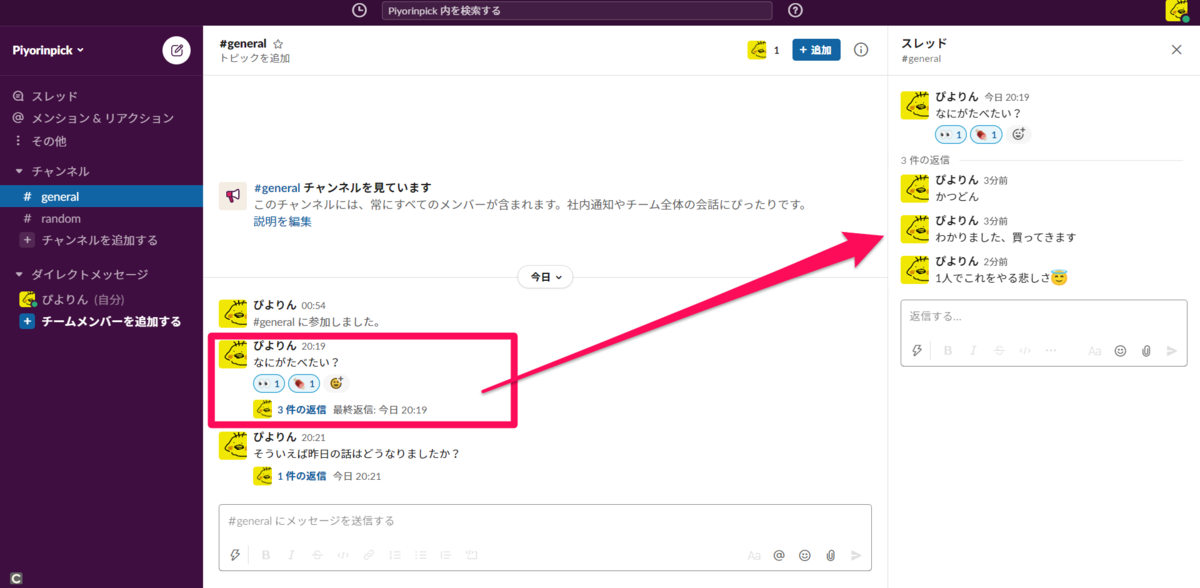Screen dimensions: 1200x588
Task: Toggle italic formatting in the message composer
Action: pyautogui.click(x=291, y=554)
